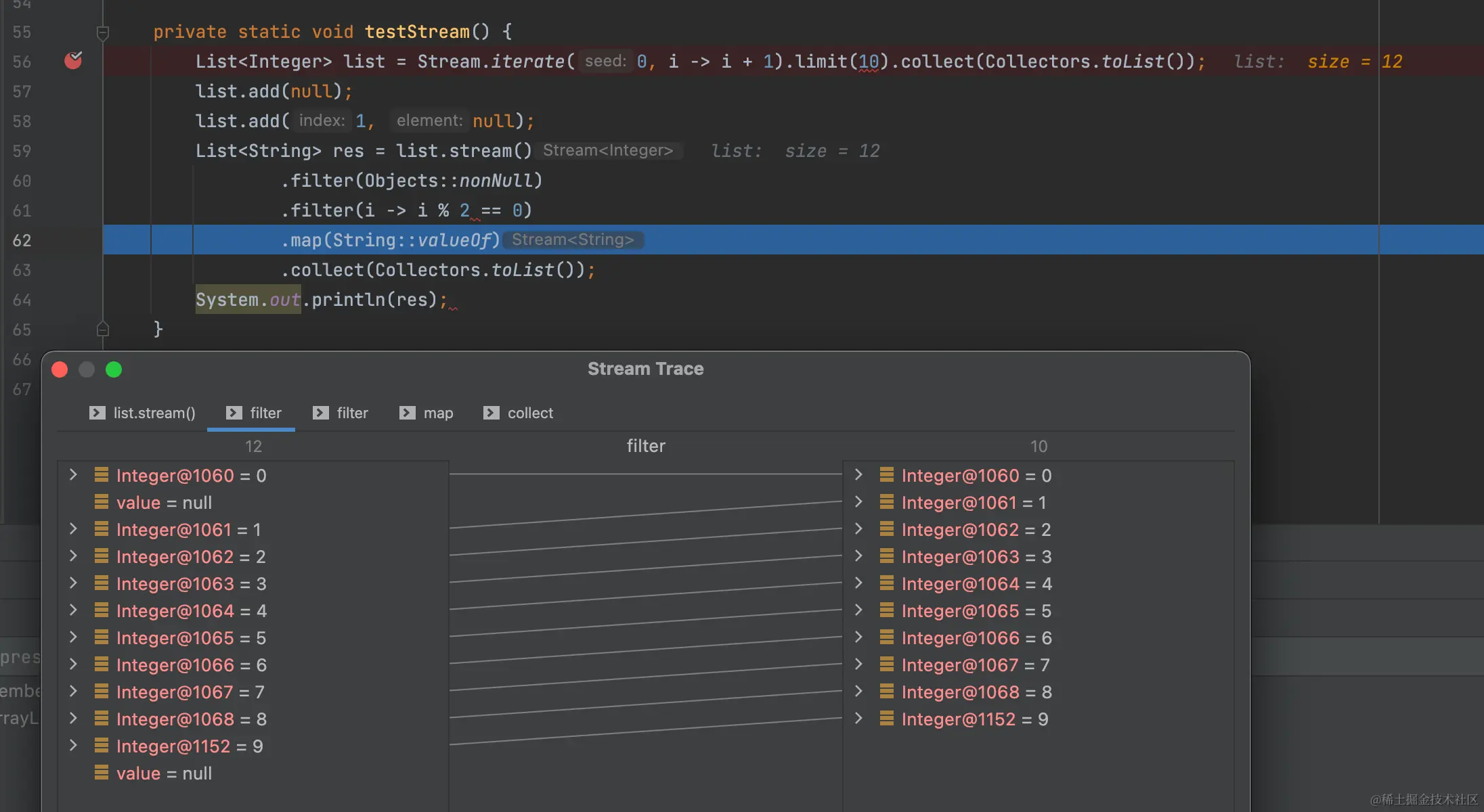The height and width of the screenshot is (812, 1484).
Task: Toggle the breakpoint on line 56
Action: click(73, 61)
